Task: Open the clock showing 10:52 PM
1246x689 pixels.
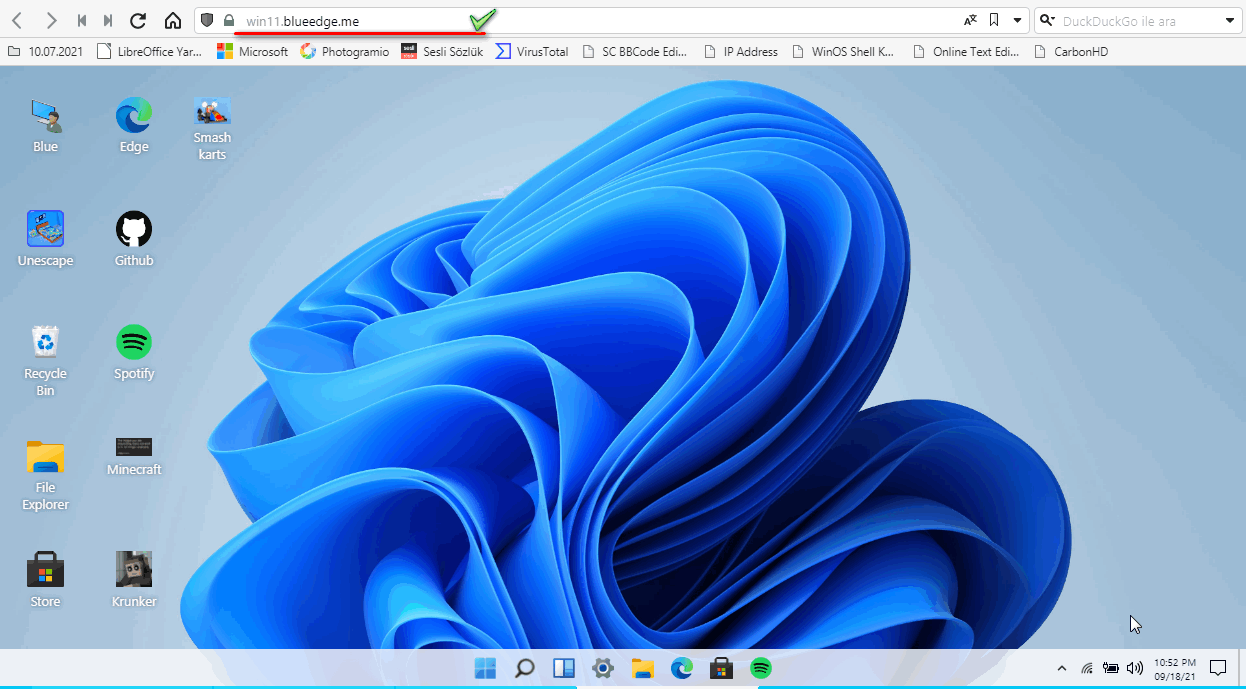Action: 1174,669
